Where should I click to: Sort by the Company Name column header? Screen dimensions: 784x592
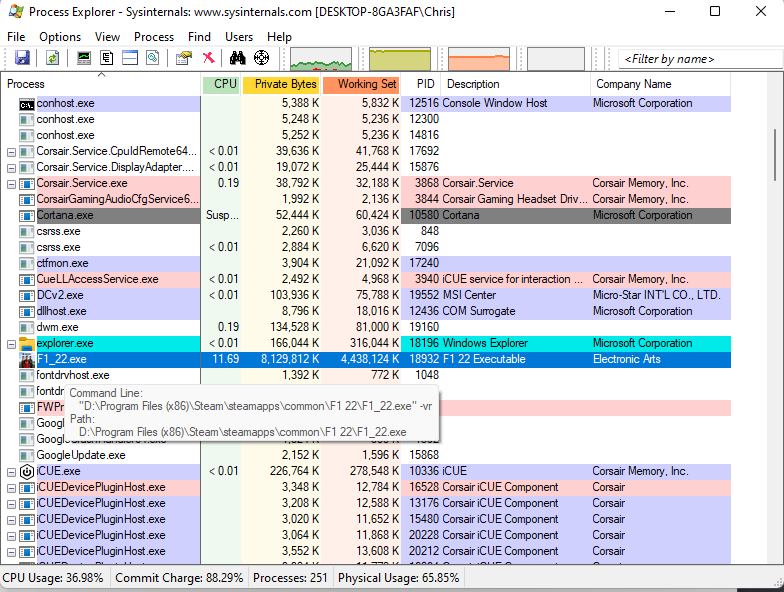(660, 84)
